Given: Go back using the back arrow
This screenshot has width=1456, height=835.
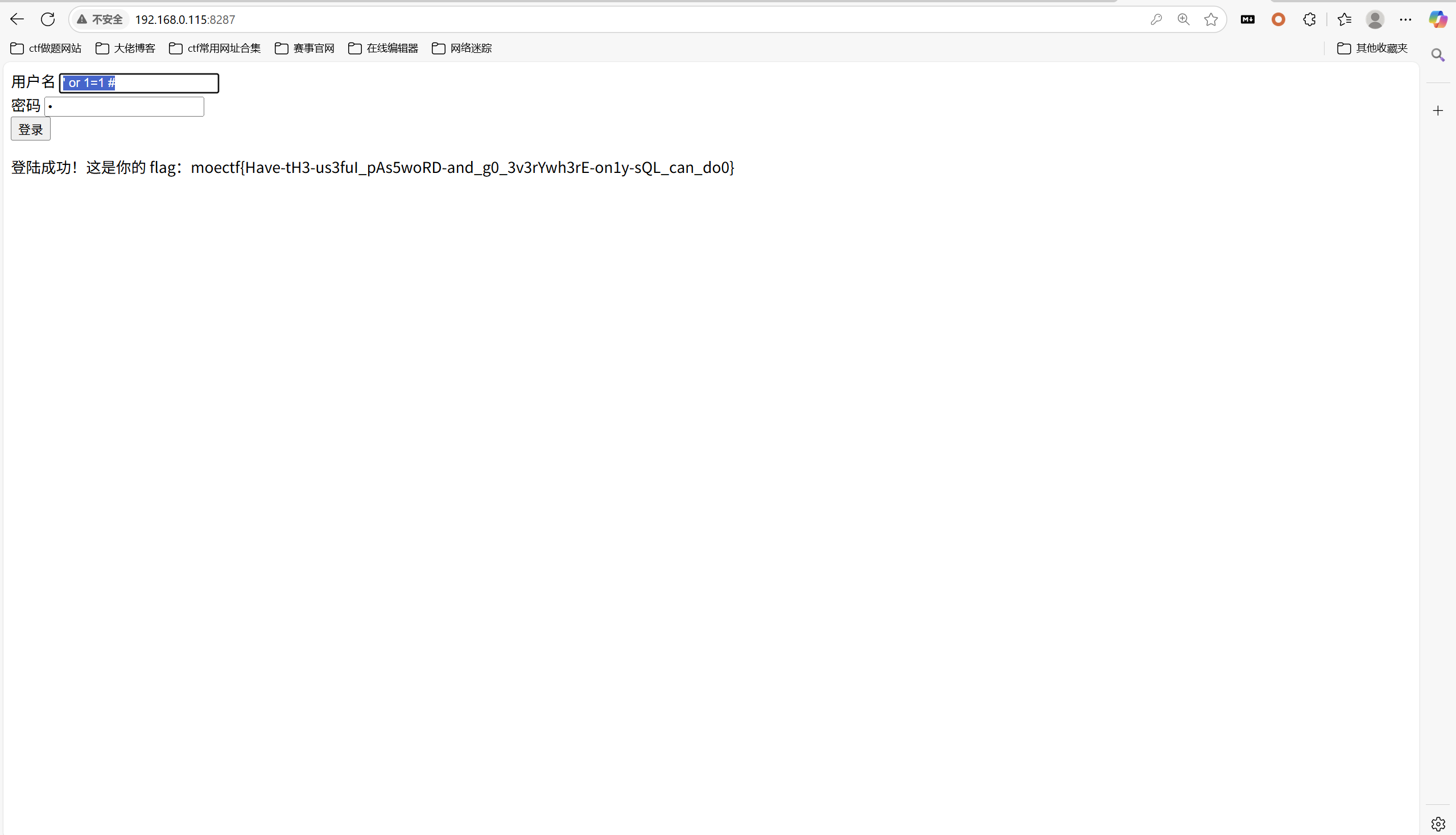Looking at the screenshot, I should pyautogui.click(x=17, y=19).
